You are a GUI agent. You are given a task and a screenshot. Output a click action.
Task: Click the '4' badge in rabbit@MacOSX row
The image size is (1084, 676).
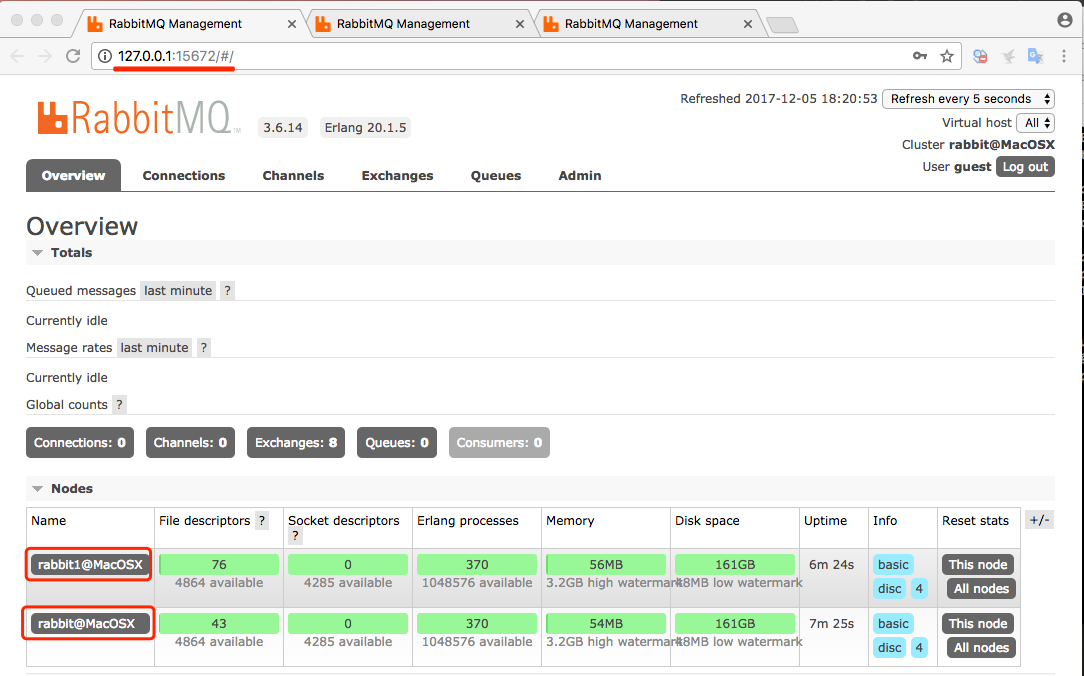[919, 648]
